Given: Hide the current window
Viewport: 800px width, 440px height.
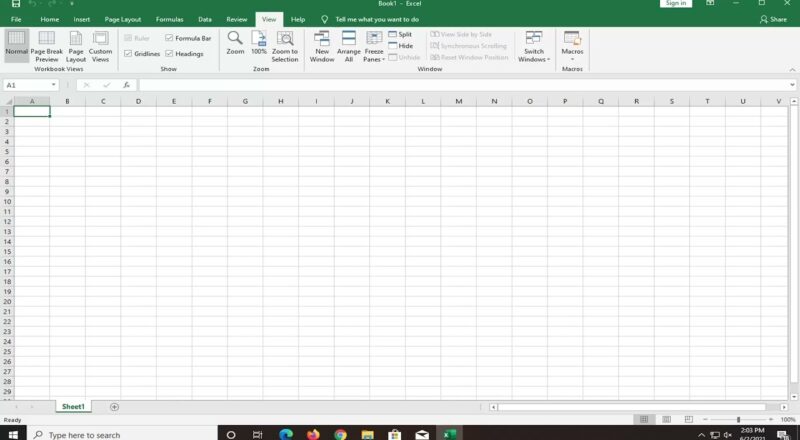Looking at the screenshot, I should click(401, 46).
